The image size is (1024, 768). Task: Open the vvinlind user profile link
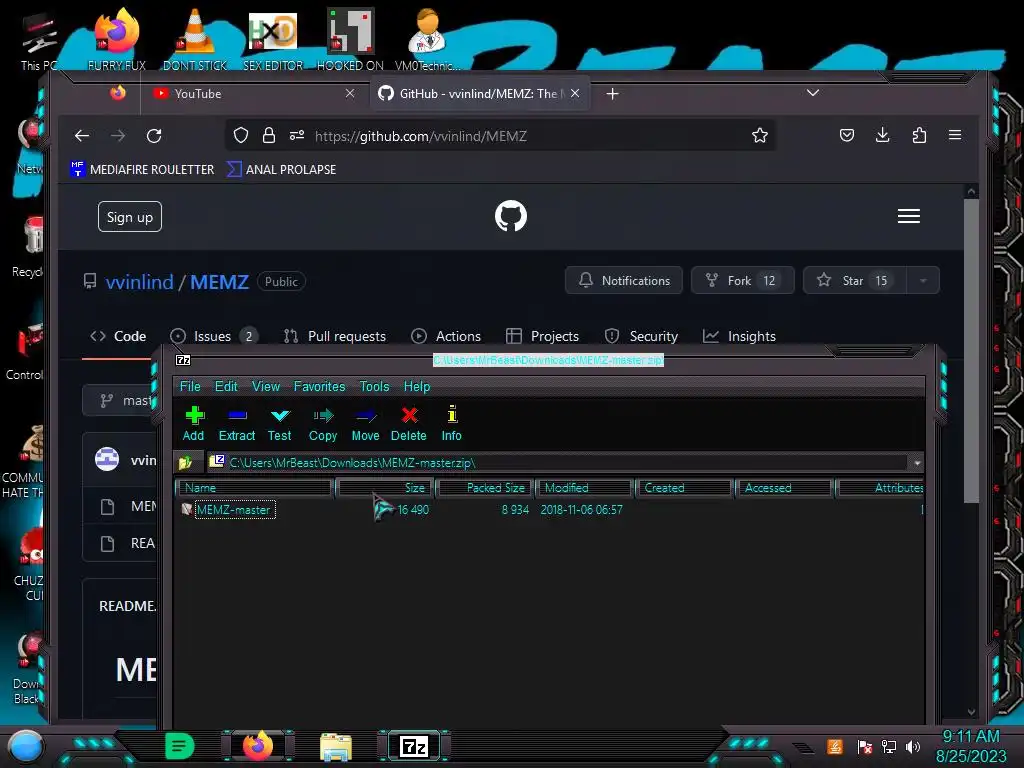[x=139, y=281]
